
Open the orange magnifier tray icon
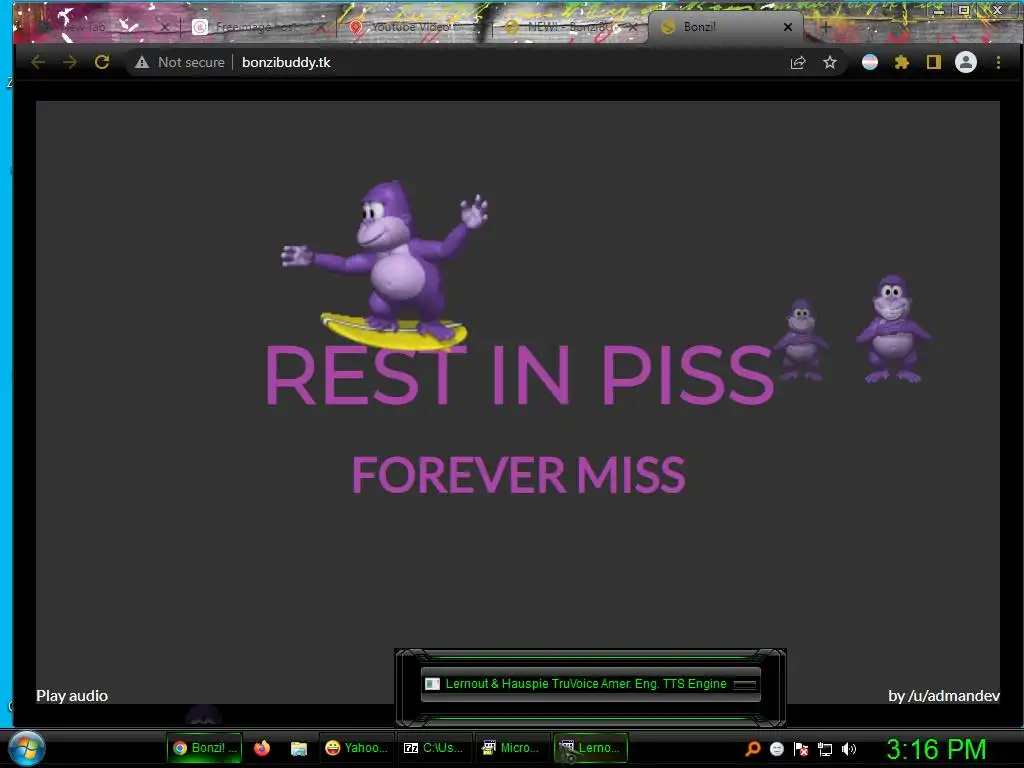point(752,749)
